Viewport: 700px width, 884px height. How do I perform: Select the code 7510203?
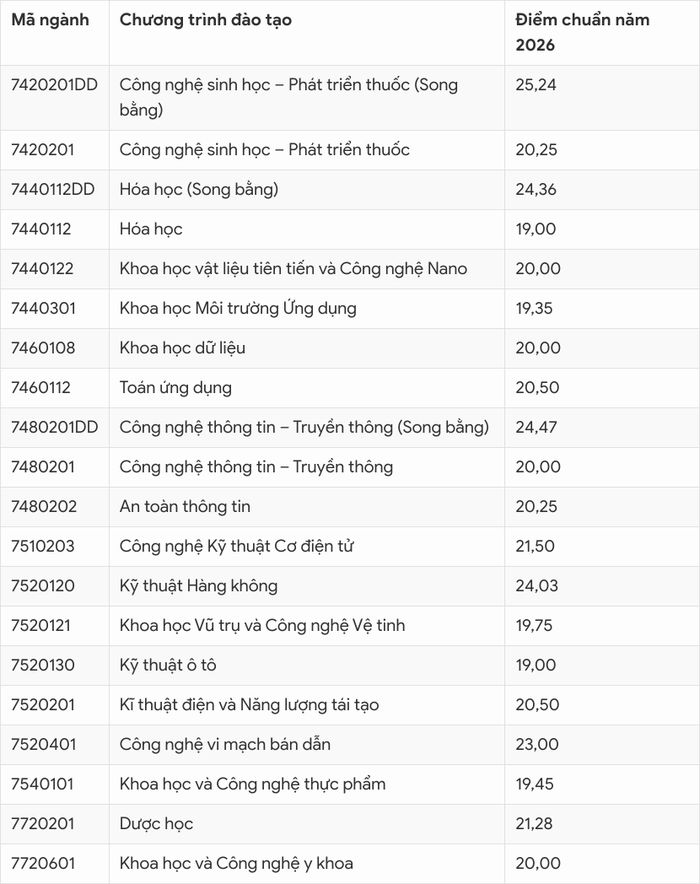click(x=42, y=546)
